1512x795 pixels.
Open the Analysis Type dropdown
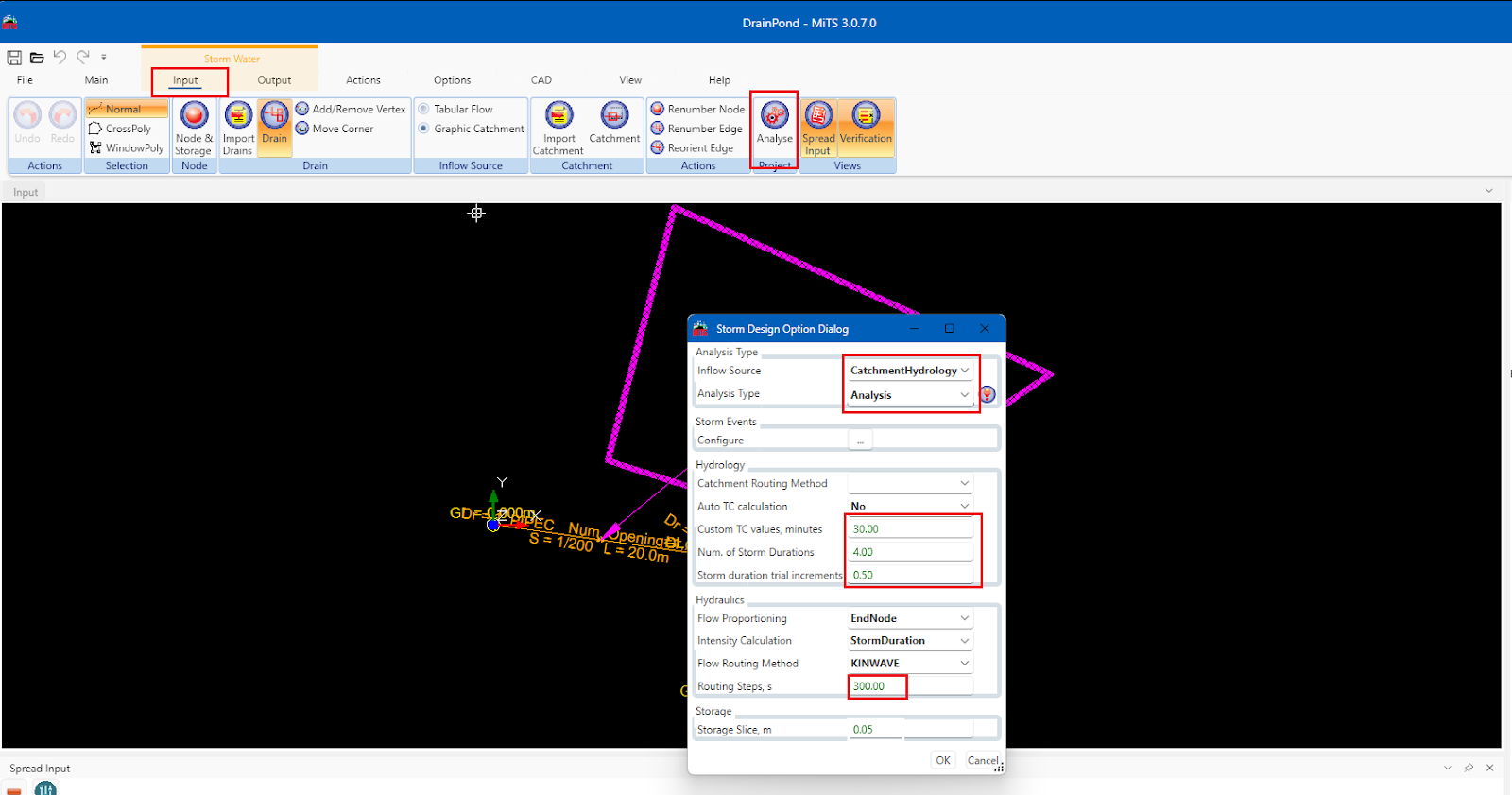pyautogui.click(x=910, y=395)
